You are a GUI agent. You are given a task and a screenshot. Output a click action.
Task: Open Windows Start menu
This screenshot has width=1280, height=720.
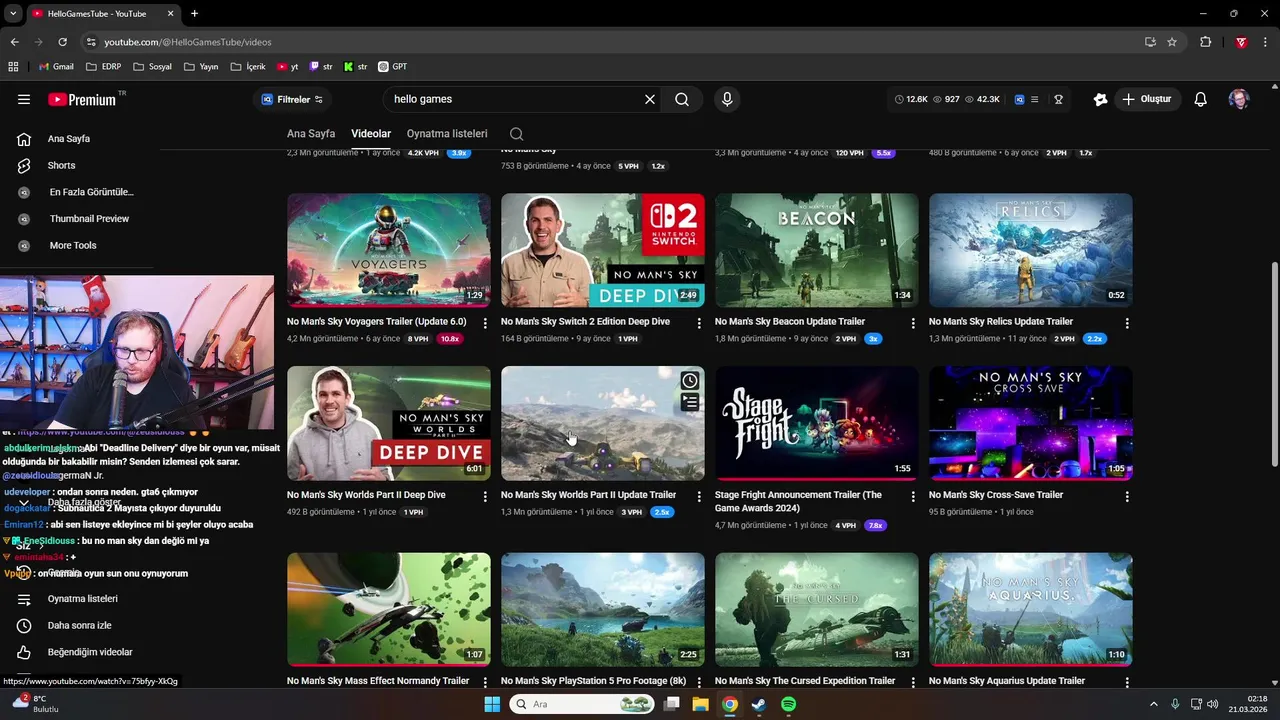(492, 704)
